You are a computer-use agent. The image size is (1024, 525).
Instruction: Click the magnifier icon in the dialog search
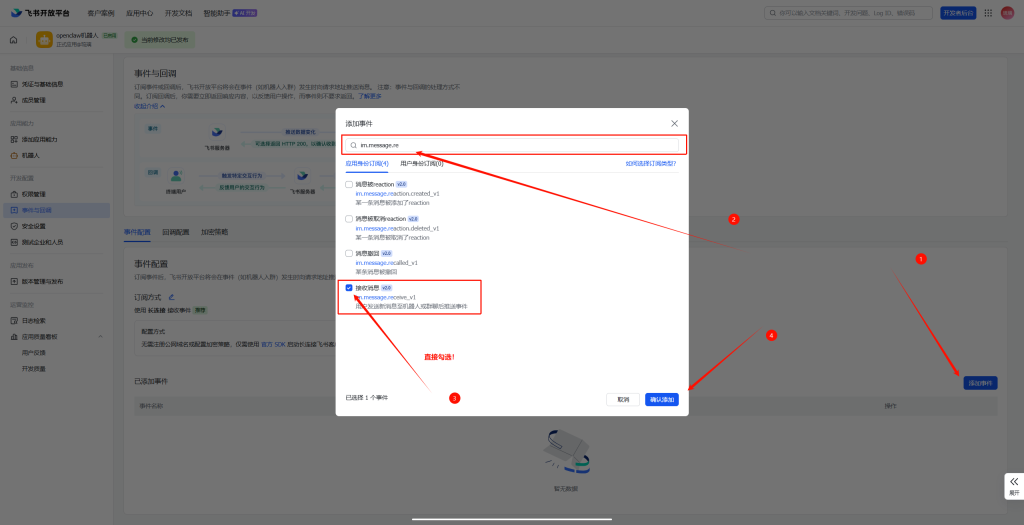coord(353,145)
